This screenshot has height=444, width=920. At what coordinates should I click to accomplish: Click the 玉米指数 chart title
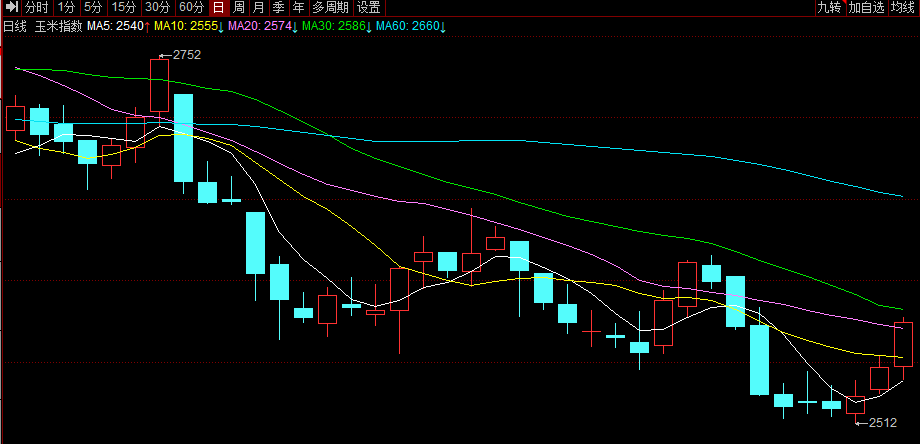(x=59, y=26)
